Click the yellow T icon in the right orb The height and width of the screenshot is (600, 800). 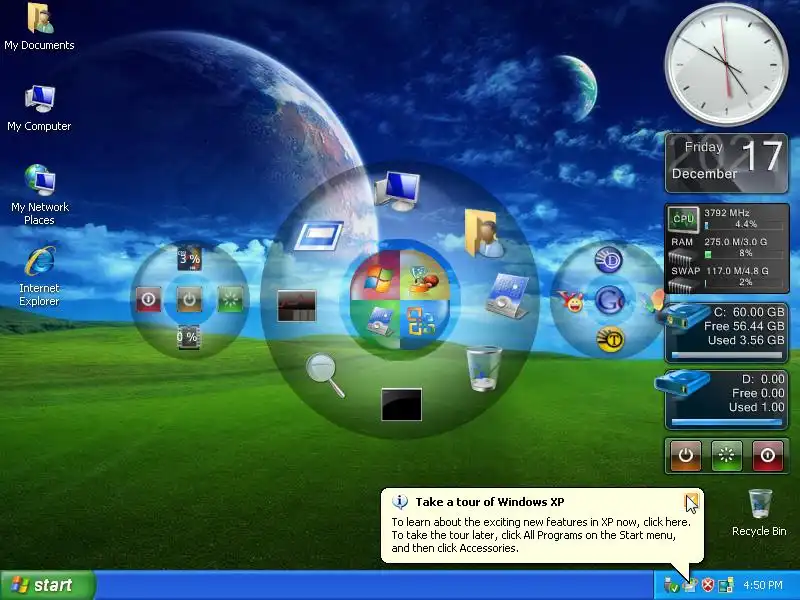pyautogui.click(x=610, y=339)
